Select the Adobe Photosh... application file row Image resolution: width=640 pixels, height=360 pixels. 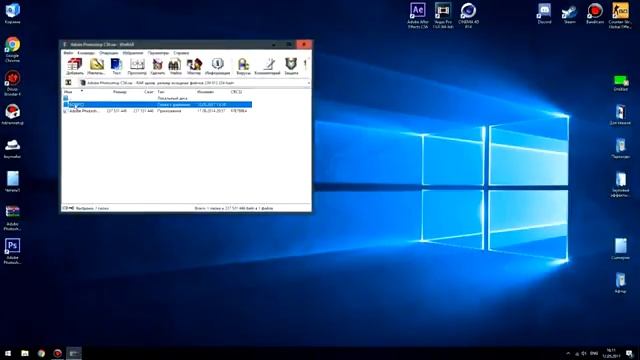pyautogui.click(x=157, y=111)
